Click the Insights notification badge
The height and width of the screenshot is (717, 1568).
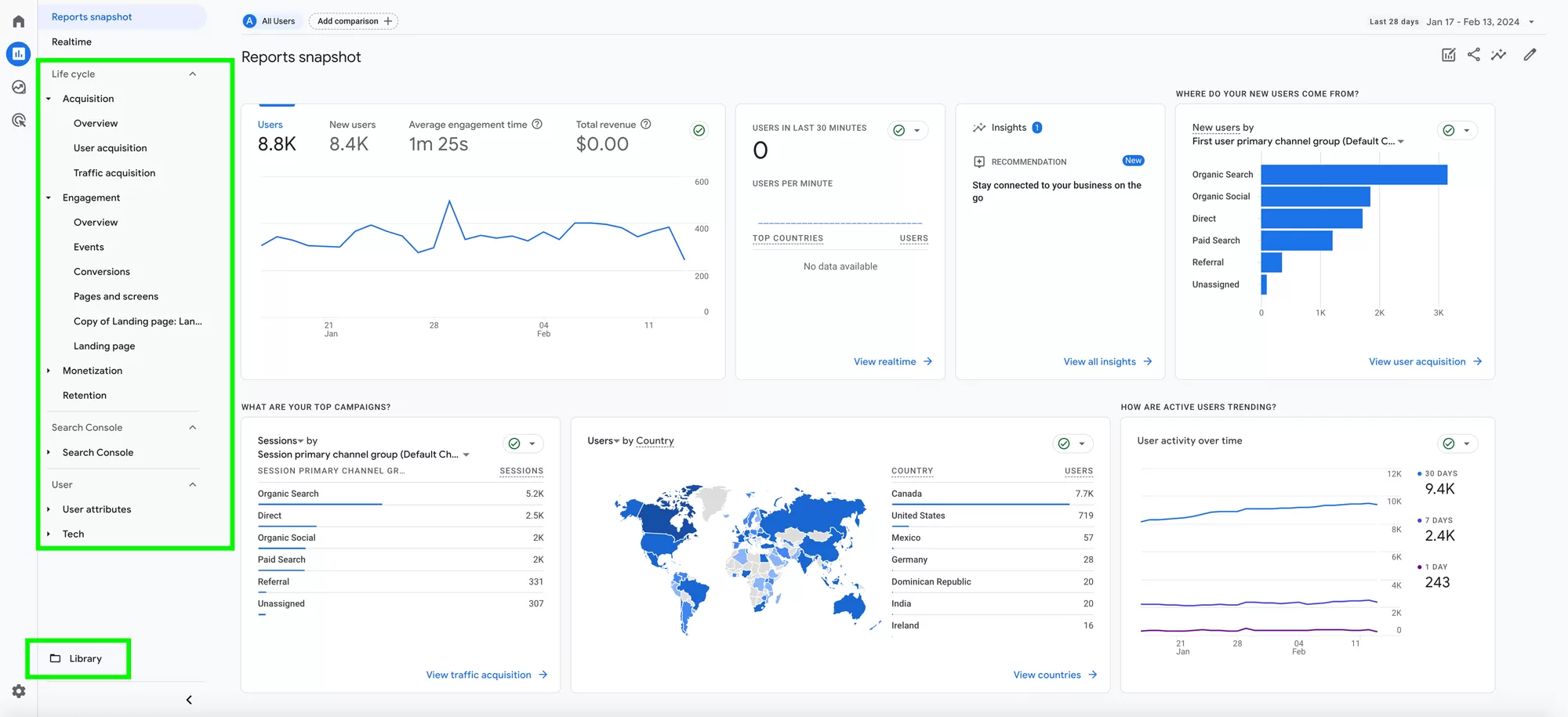click(x=1036, y=128)
